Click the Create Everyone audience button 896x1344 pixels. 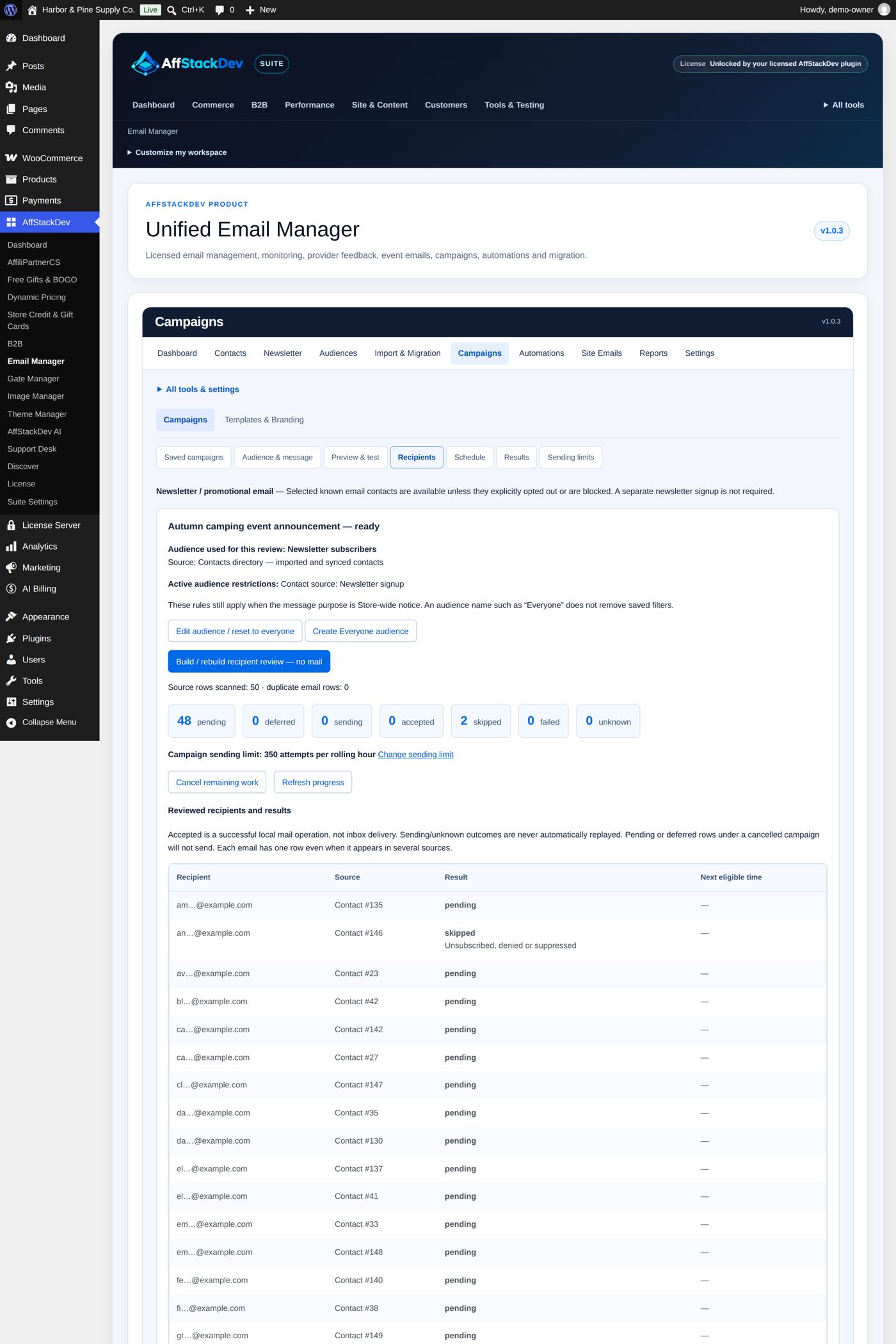(360, 631)
